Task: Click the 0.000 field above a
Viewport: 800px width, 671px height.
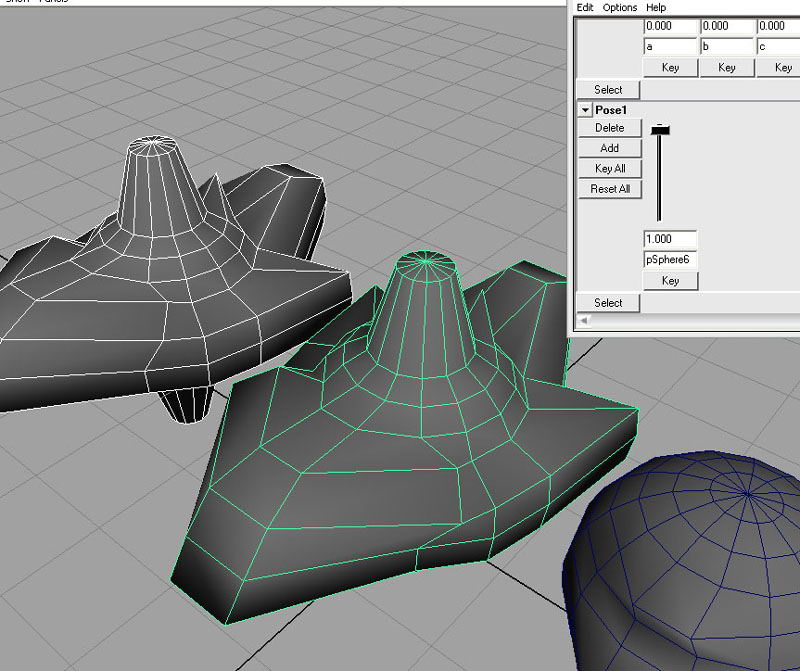Action: [x=670, y=26]
